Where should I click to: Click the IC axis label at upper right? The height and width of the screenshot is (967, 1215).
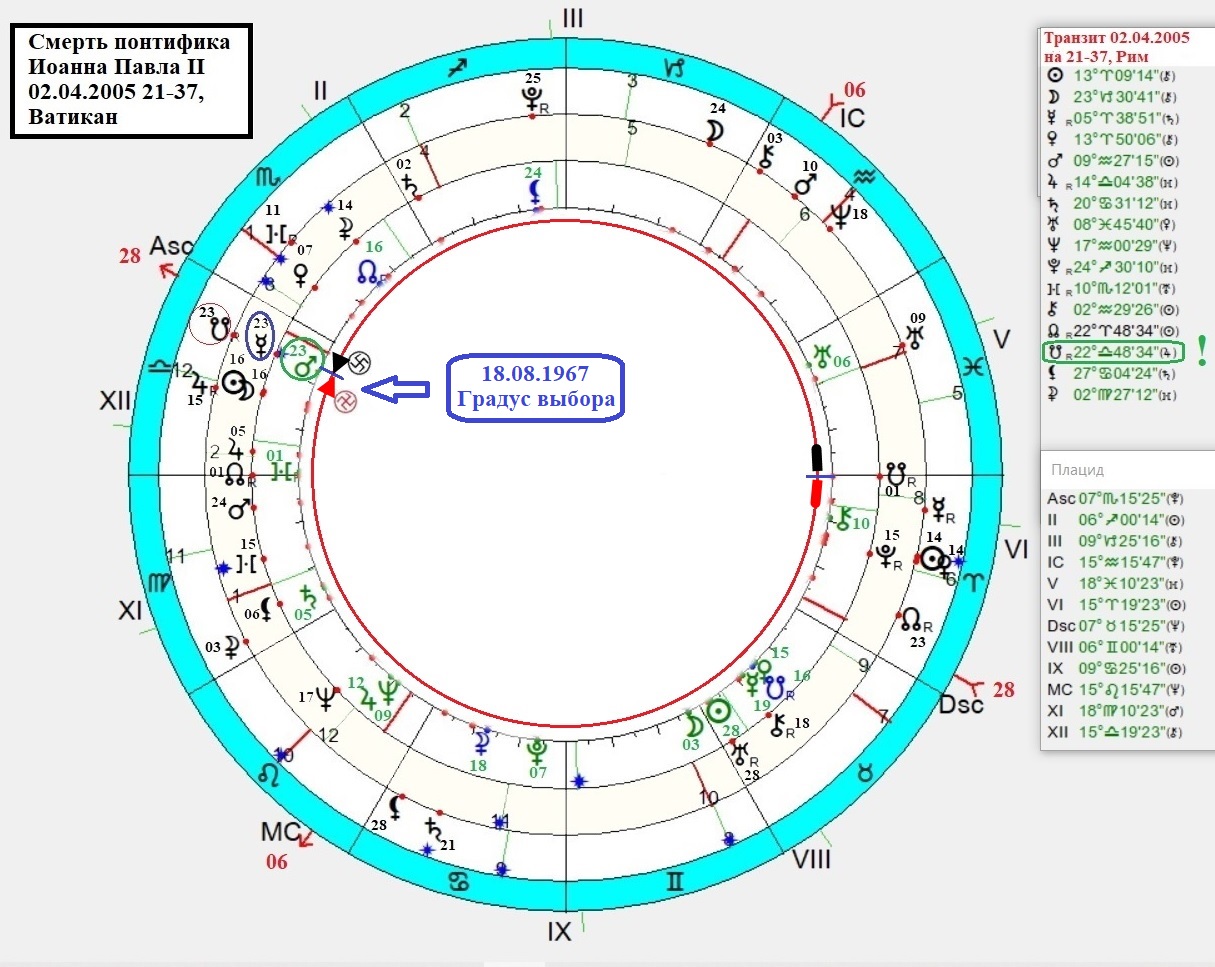click(x=852, y=118)
